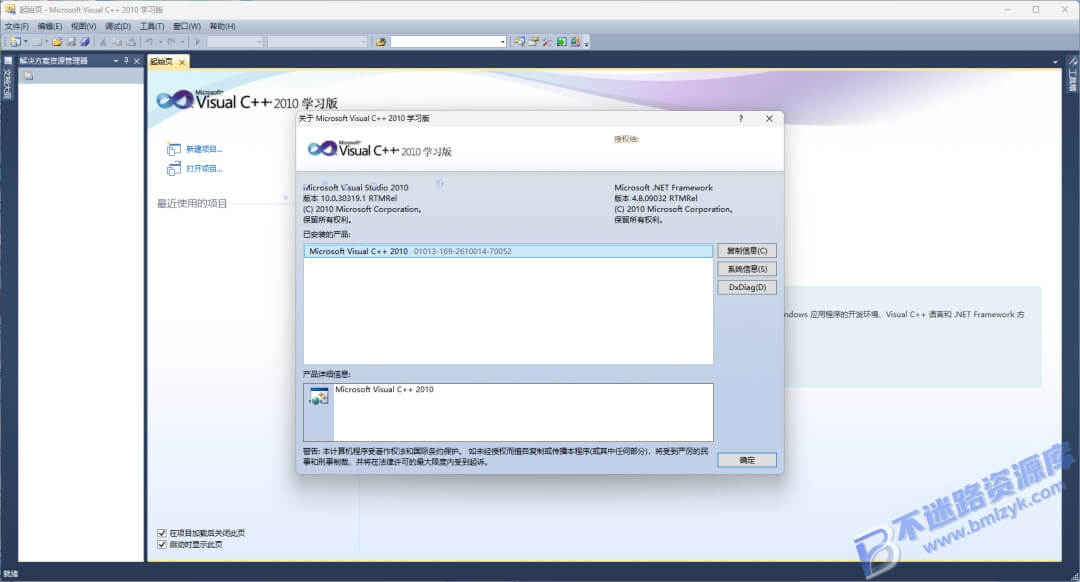Click the New Project toolbar icon

(x=15, y=42)
